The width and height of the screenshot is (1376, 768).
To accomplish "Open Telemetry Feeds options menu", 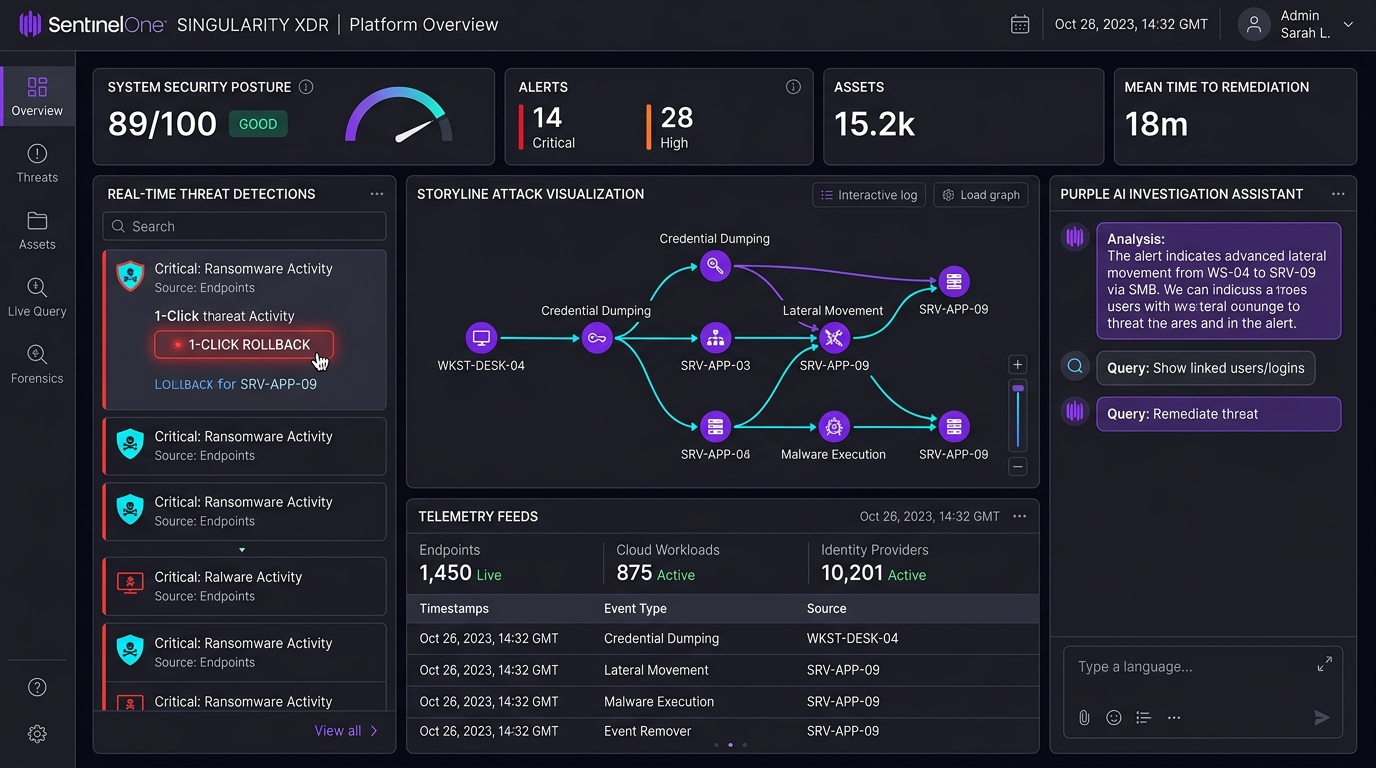I will point(1019,516).
